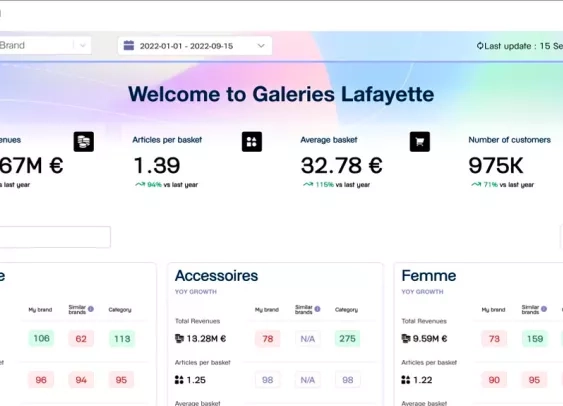Click the 1.39 articles per basket value
The height and width of the screenshot is (406, 563).
(x=157, y=165)
